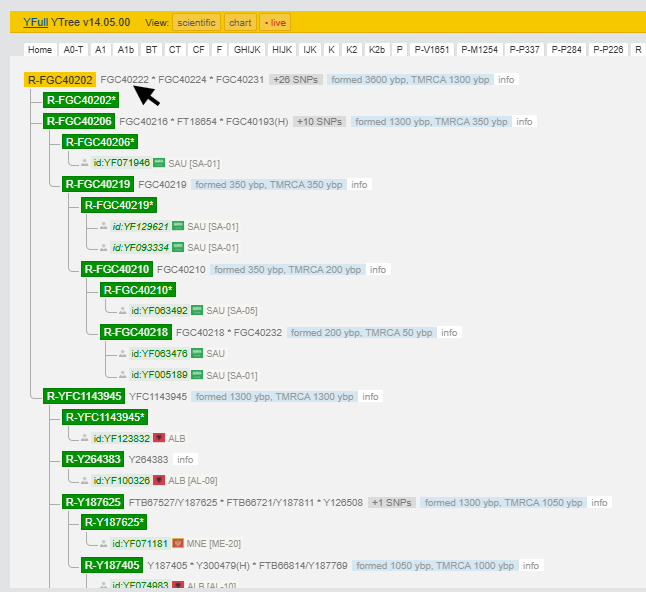This screenshot has height=592, width=646.
Task: Click person icon before id:YF063476
Action: click(122, 353)
